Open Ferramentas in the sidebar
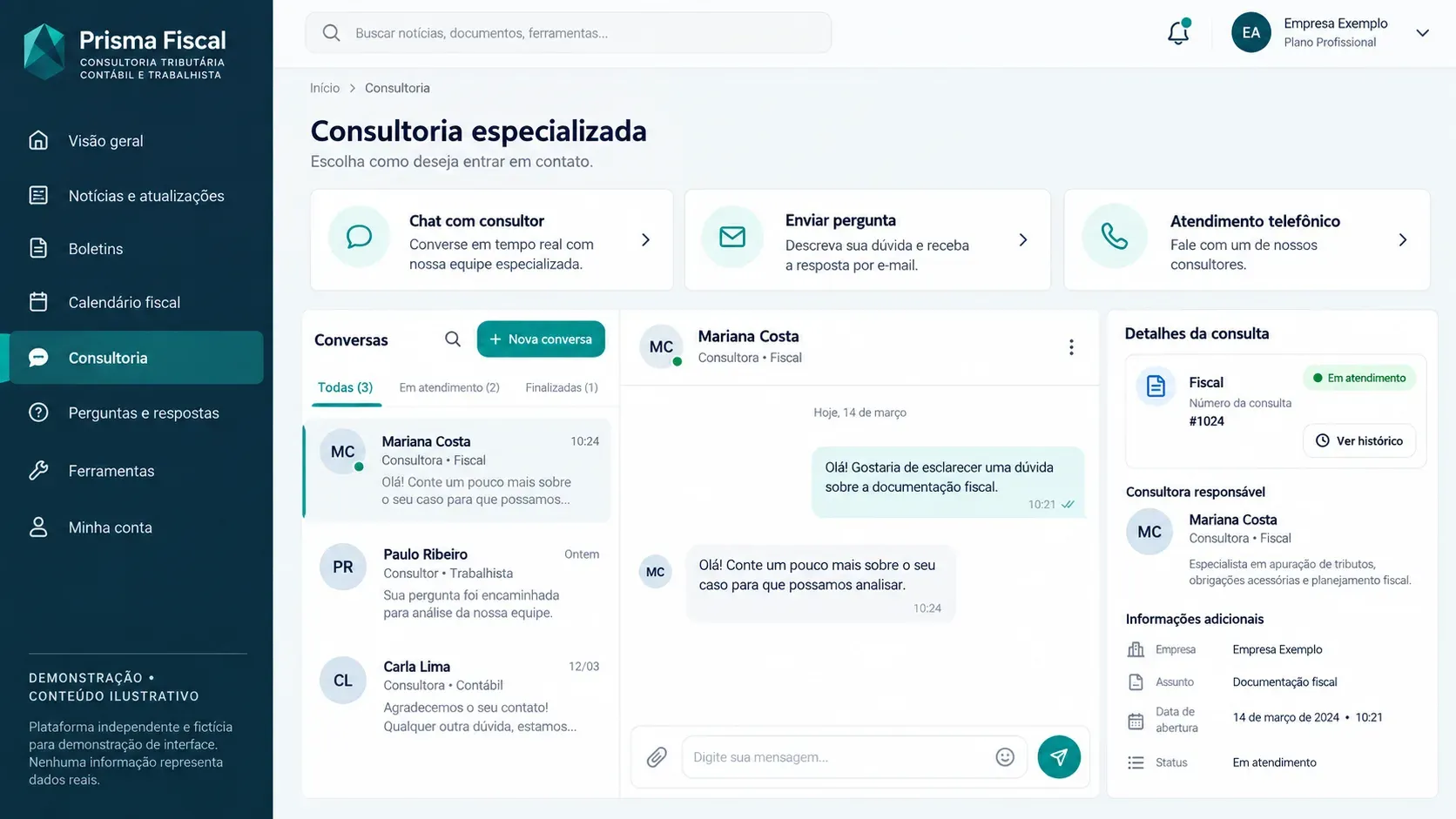This screenshot has width=1456, height=819. click(137, 471)
